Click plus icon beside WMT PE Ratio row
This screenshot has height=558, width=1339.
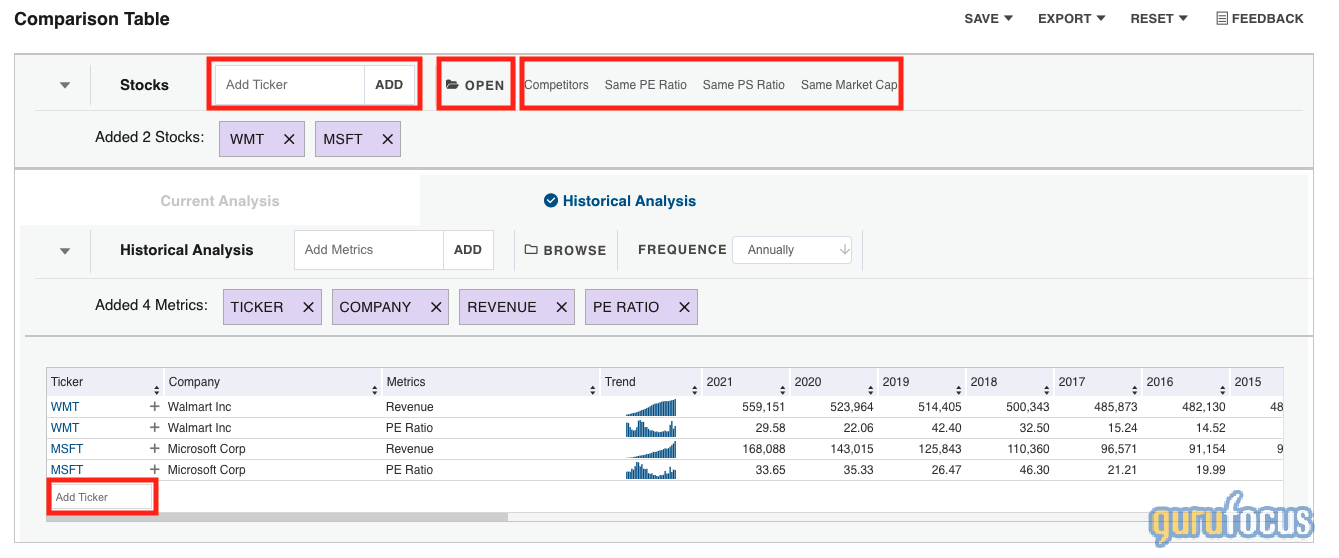pyautogui.click(x=155, y=428)
